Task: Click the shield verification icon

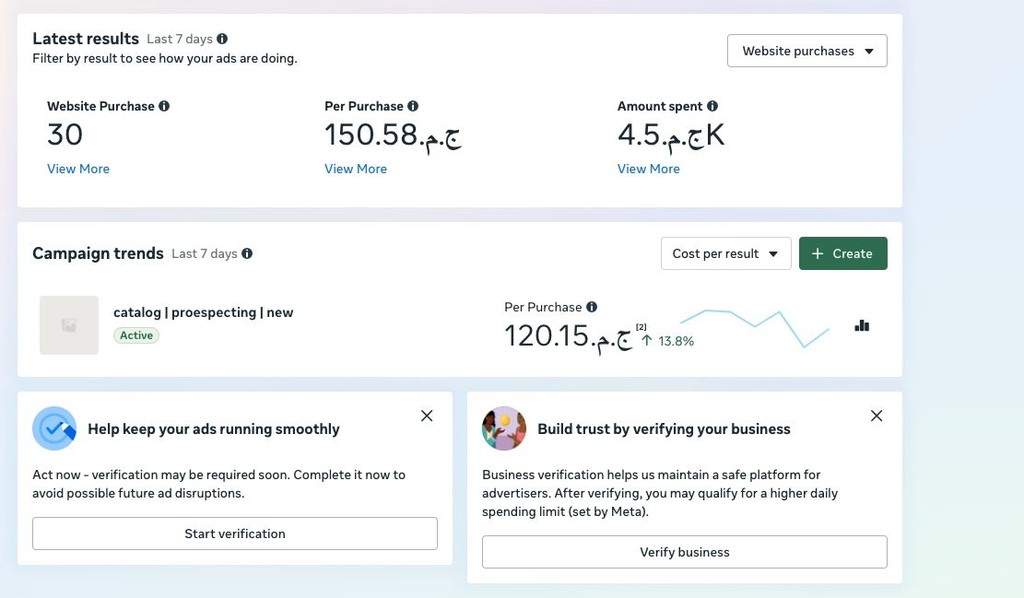Action: click(x=54, y=429)
